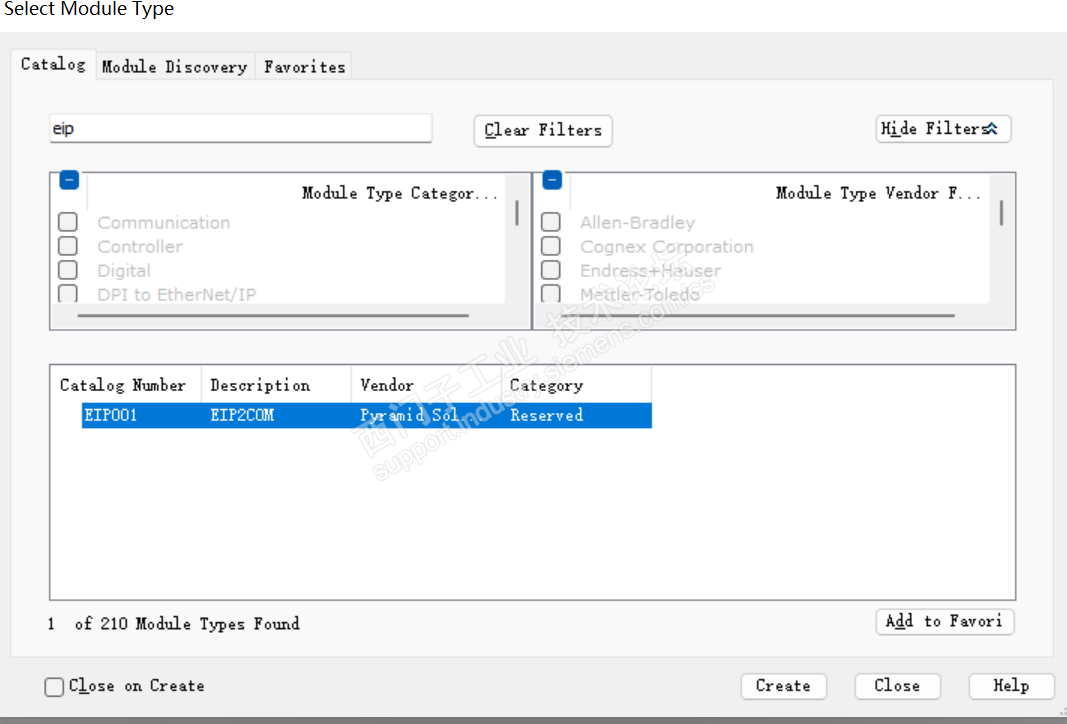
Task: Open the Favorites tab
Action: [304, 67]
